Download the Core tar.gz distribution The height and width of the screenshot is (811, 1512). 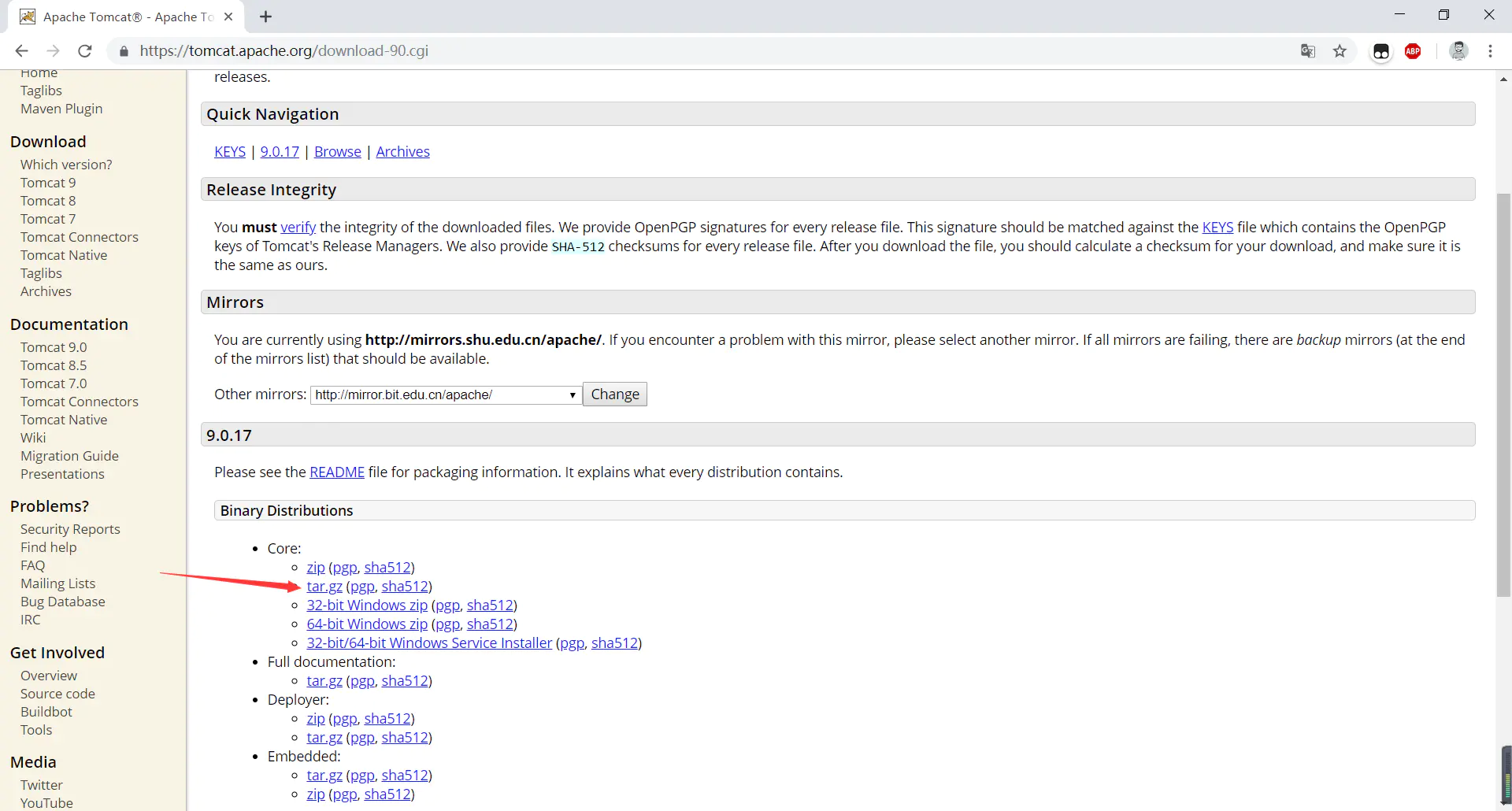[324, 587]
